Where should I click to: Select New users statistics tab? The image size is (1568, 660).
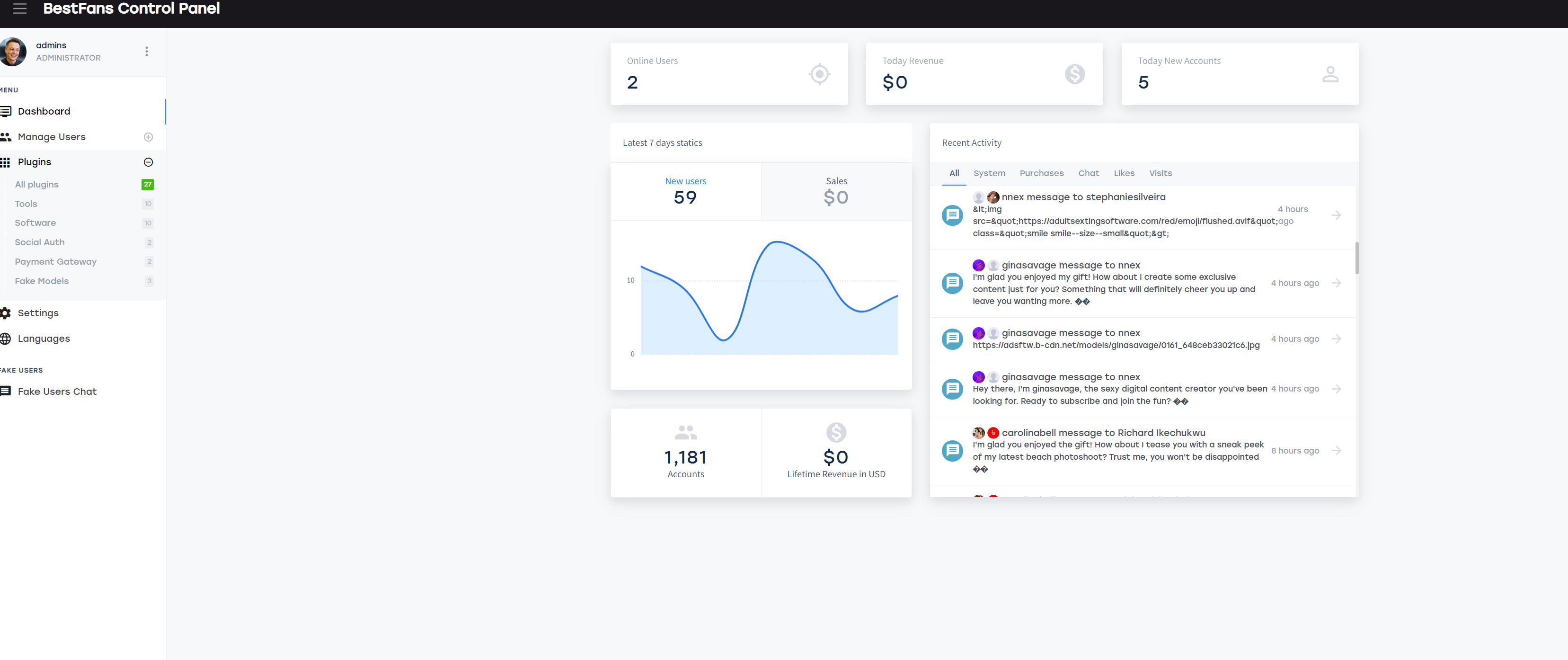(686, 191)
